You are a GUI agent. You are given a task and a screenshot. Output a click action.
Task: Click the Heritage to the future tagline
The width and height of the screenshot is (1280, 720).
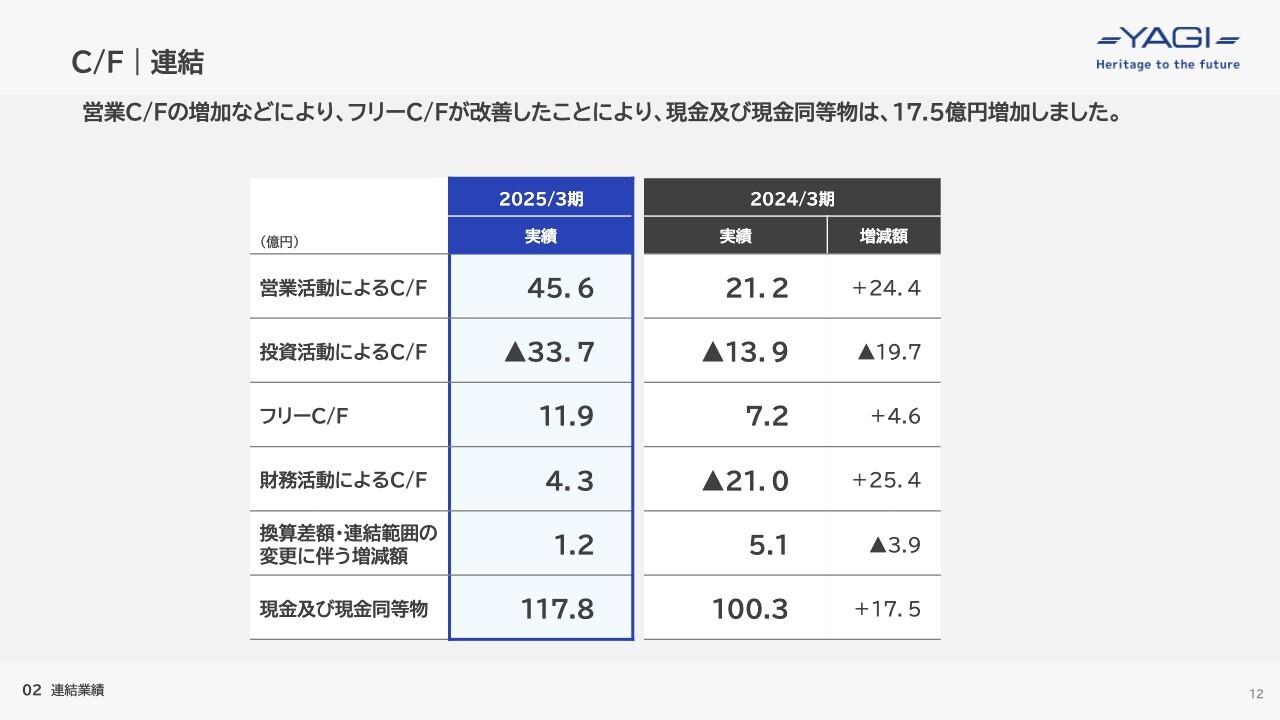pos(1168,64)
